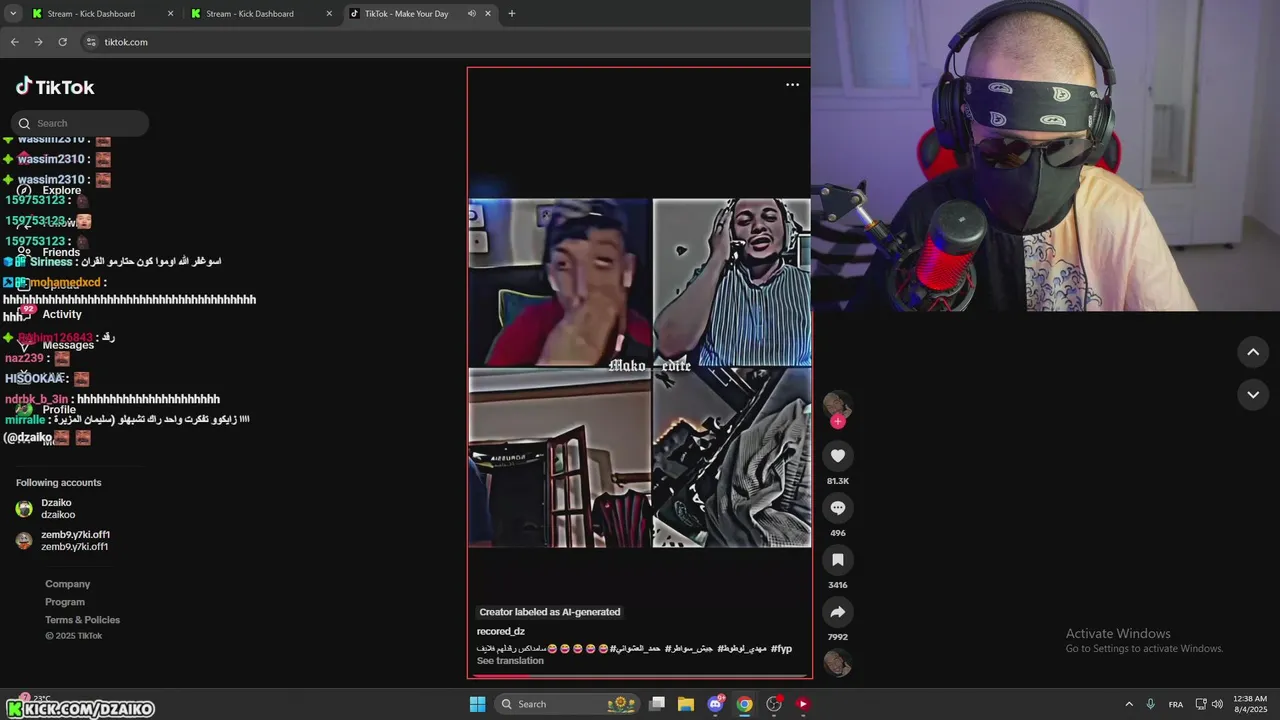The image size is (1280, 720).
Task: Open the #fyp hashtag in caption
Action: pos(781,648)
